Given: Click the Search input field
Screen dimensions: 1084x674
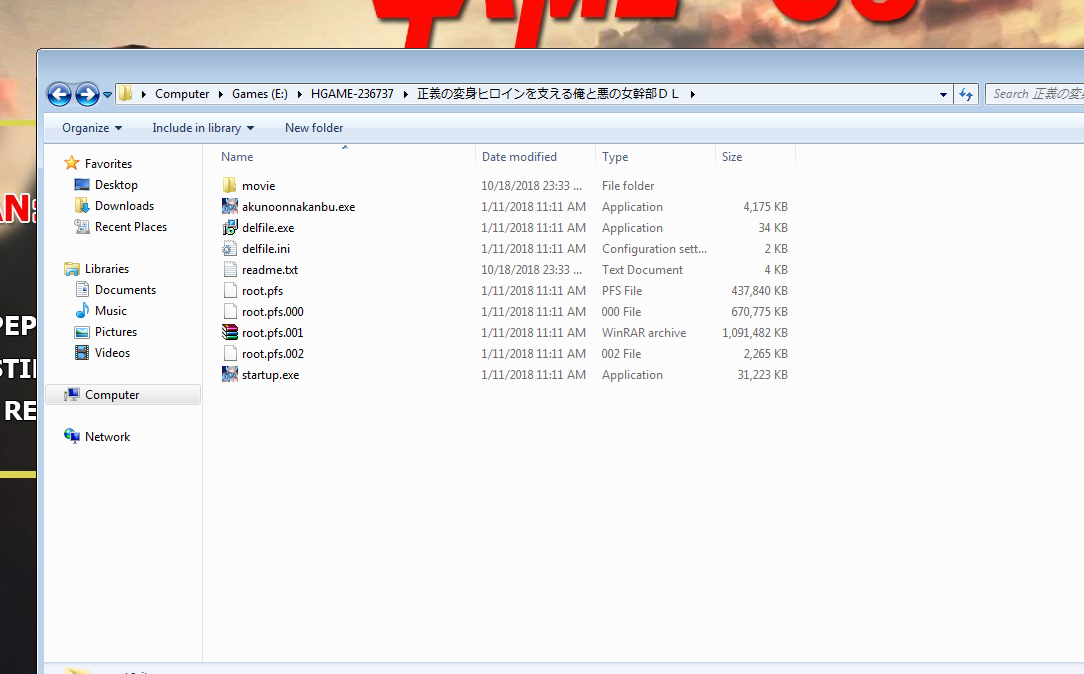Looking at the screenshot, I should (1035, 94).
